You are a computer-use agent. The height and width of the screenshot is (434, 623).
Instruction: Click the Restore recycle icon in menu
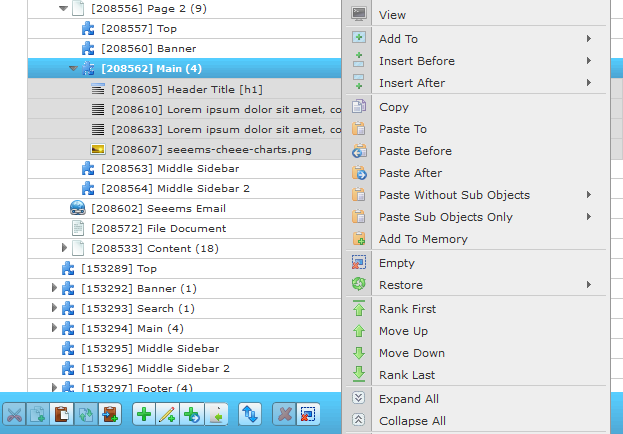click(359, 284)
